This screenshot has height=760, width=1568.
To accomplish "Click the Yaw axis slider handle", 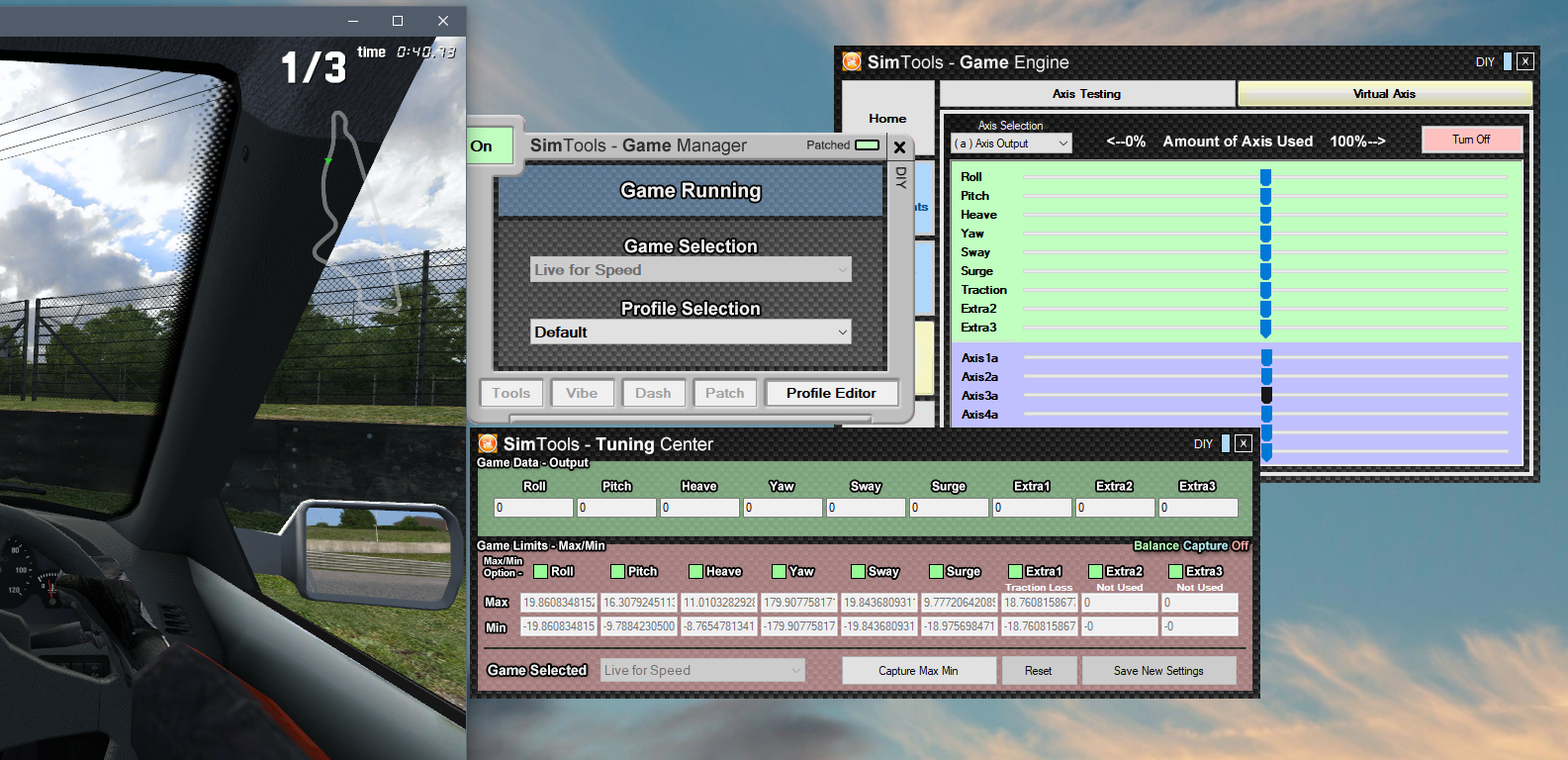I will 1265,234.
